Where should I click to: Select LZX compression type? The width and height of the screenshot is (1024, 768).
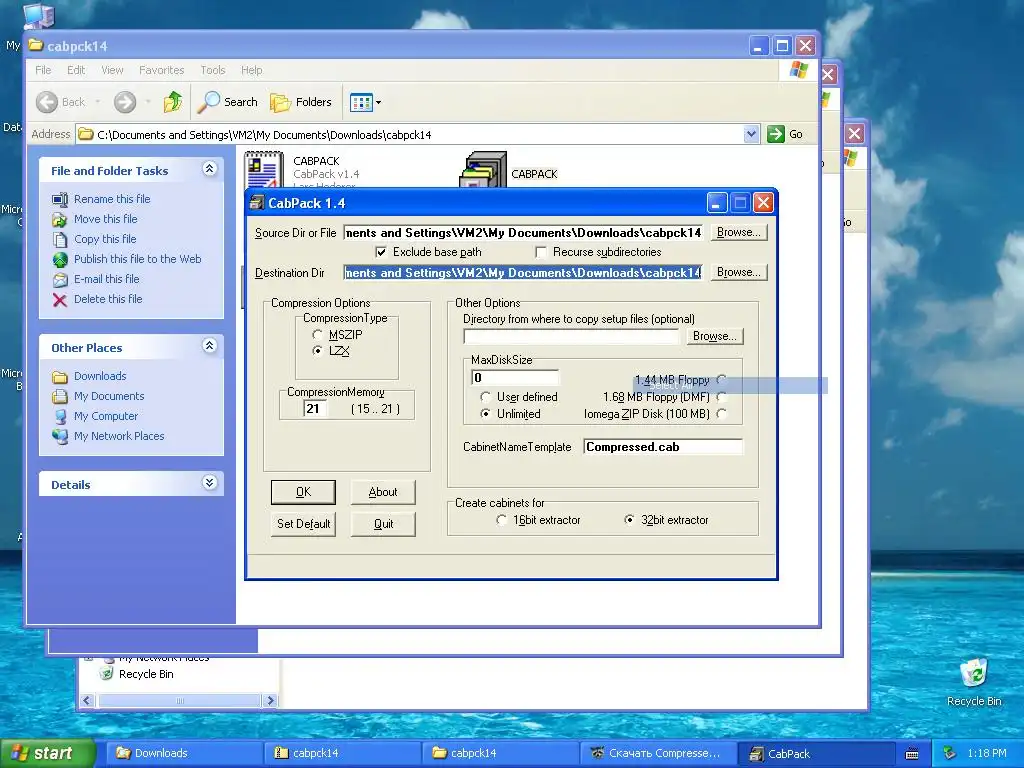(317, 351)
